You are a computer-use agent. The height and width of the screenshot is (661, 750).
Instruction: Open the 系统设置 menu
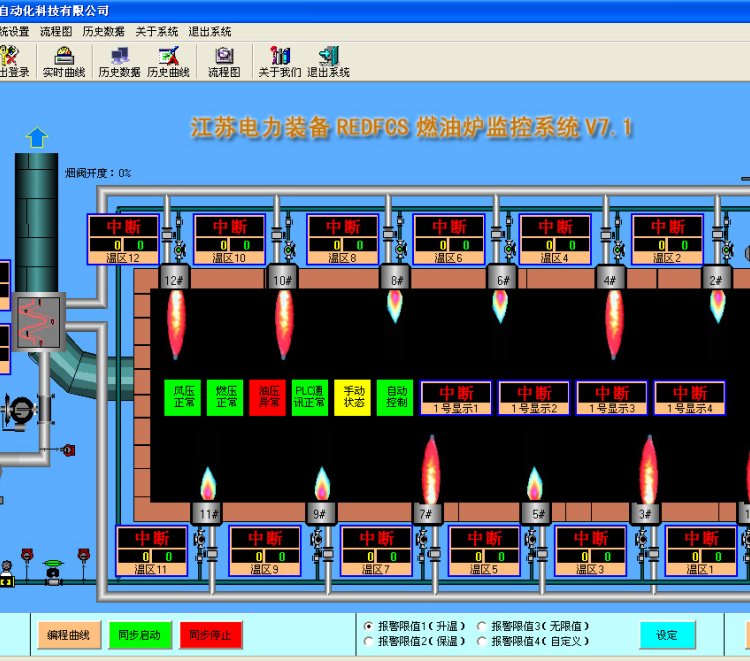[x=14, y=32]
